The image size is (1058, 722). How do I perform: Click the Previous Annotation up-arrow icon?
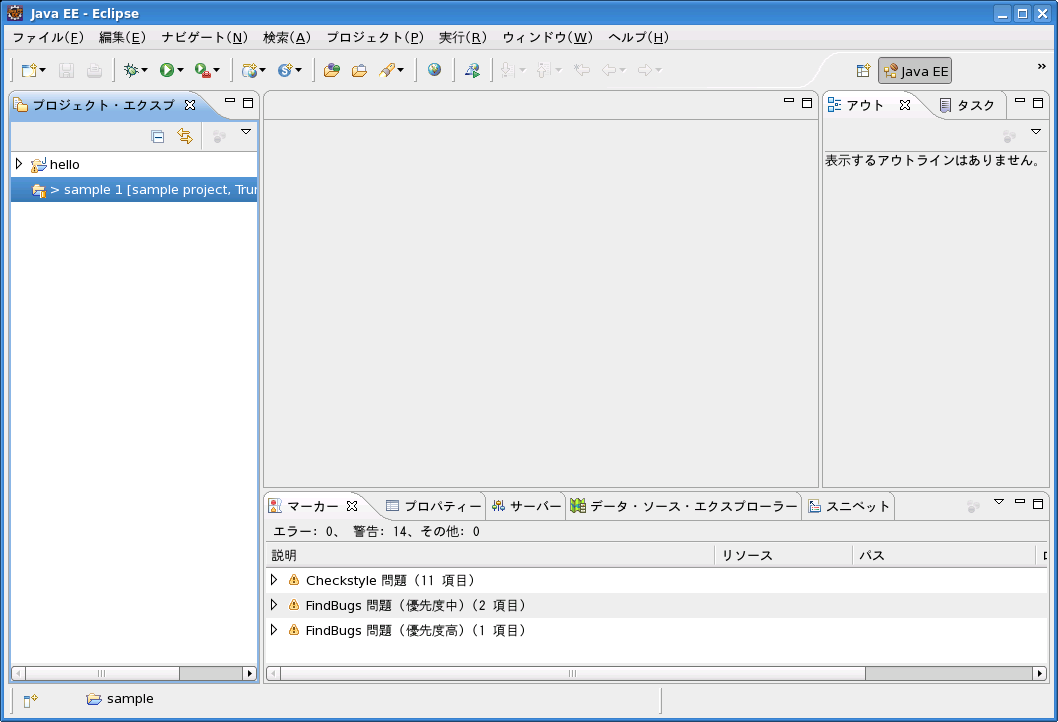click(x=543, y=70)
